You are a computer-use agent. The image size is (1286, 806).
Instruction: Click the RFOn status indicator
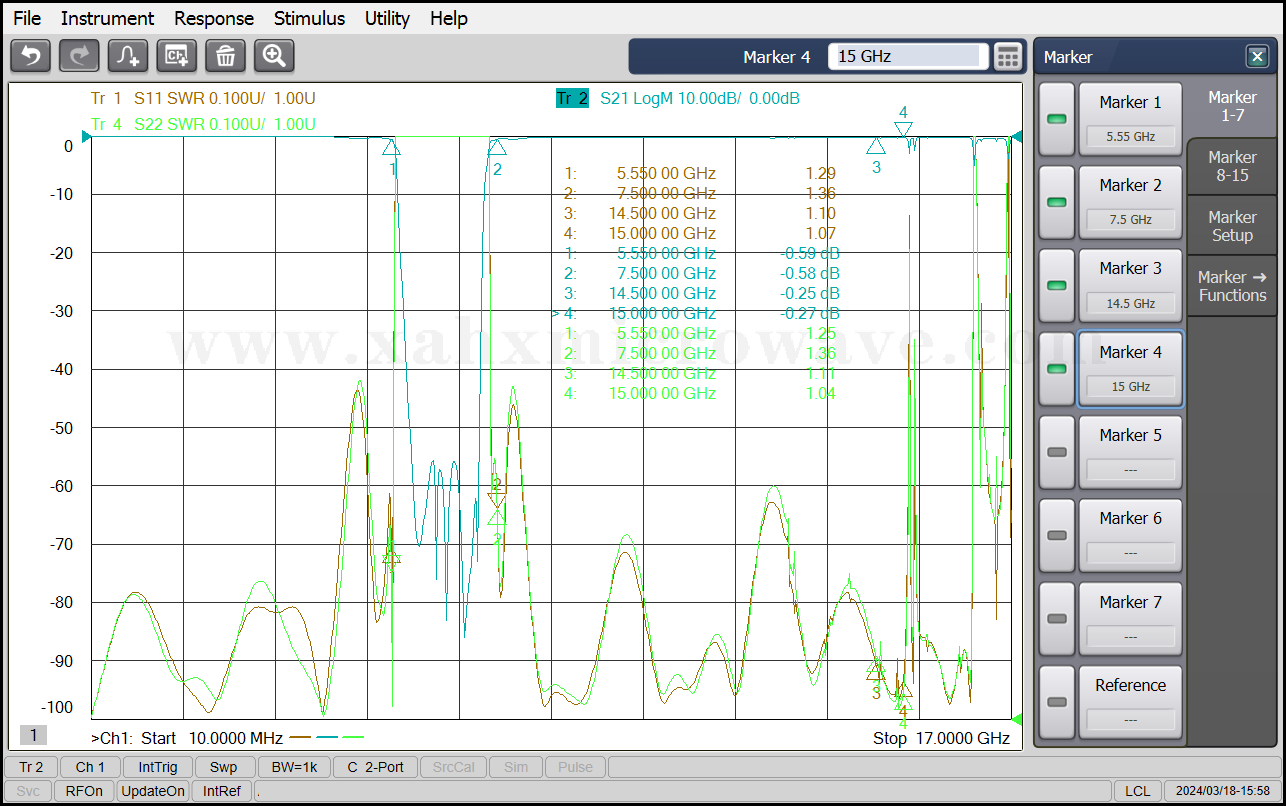84,791
